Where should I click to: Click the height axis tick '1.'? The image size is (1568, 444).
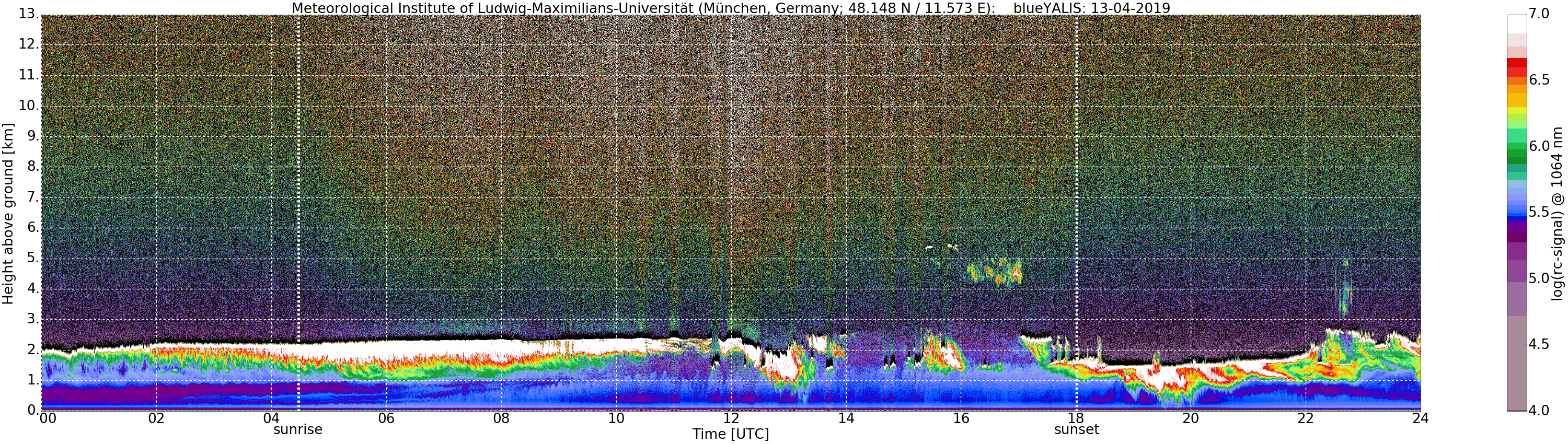(x=32, y=380)
